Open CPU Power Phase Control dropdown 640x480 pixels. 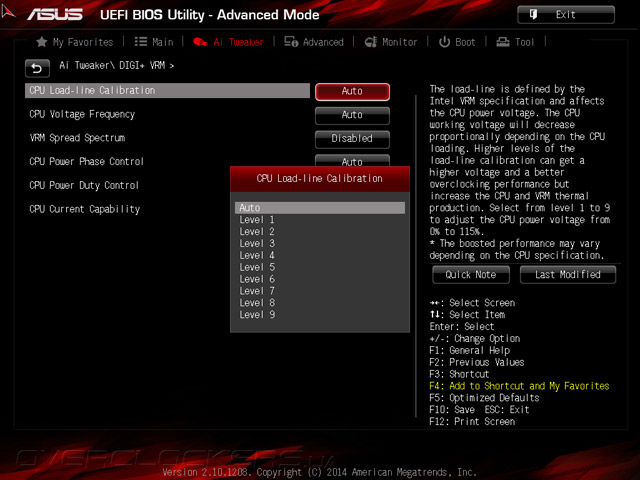(x=352, y=161)
